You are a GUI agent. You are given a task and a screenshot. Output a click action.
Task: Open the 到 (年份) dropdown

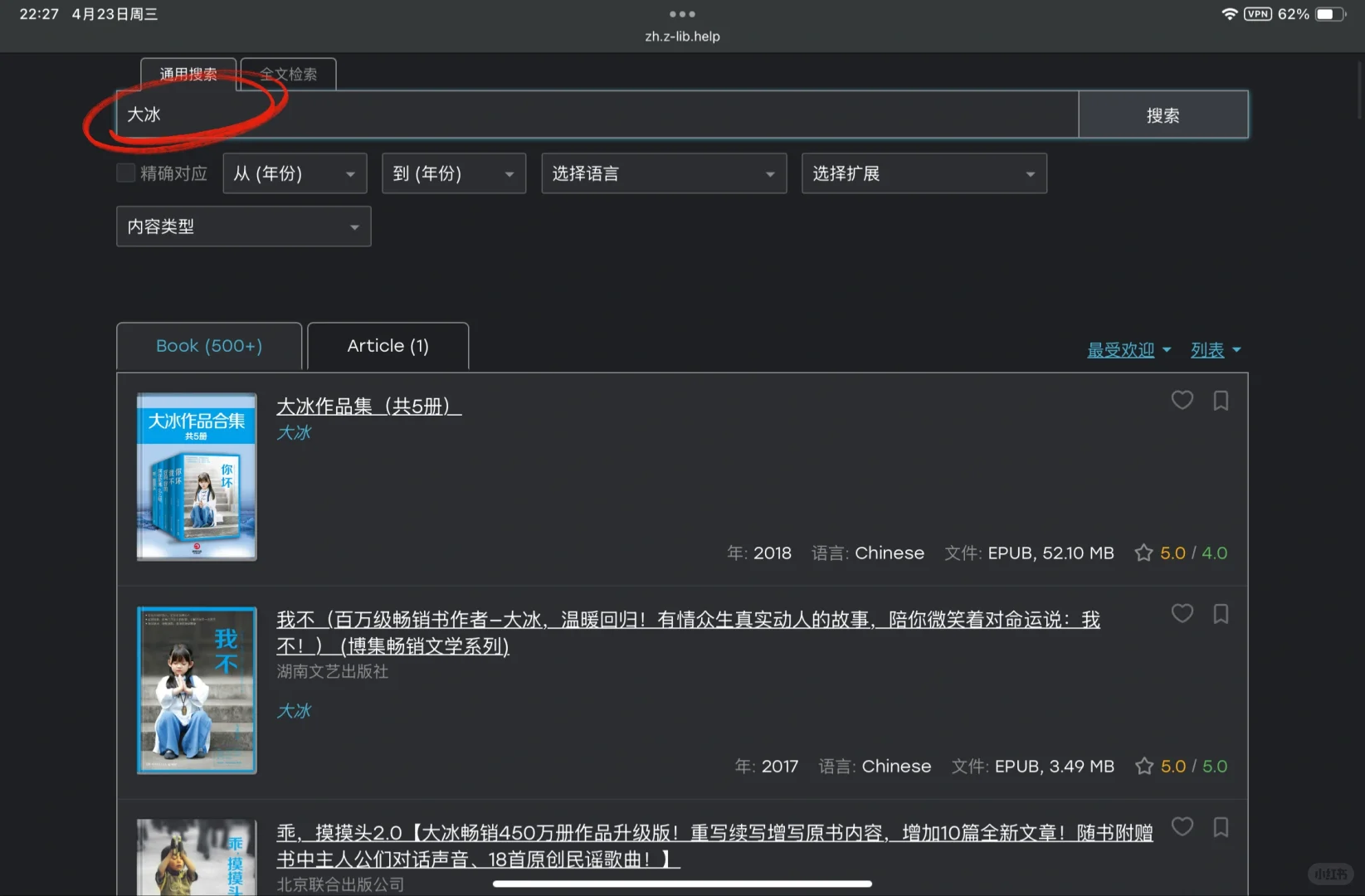(454, 173)
